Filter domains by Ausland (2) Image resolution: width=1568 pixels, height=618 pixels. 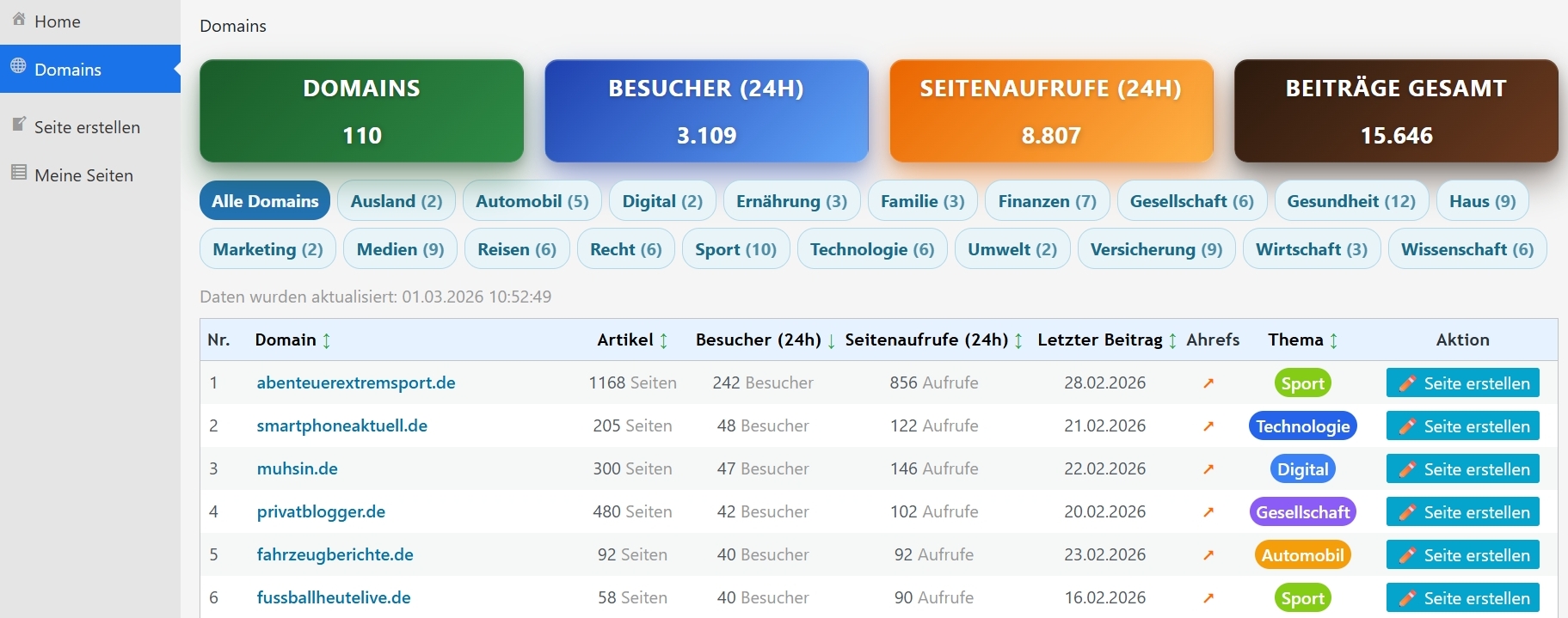tap(397, 201)
